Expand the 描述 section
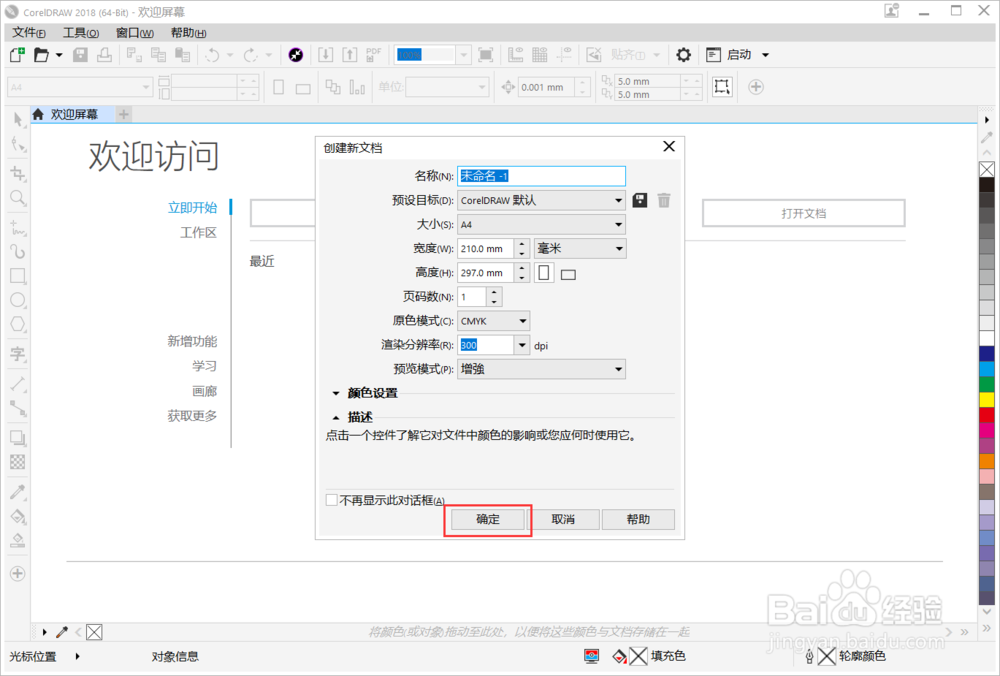The width and height of the screenshot is (1000, 676). tap(336, 418)
